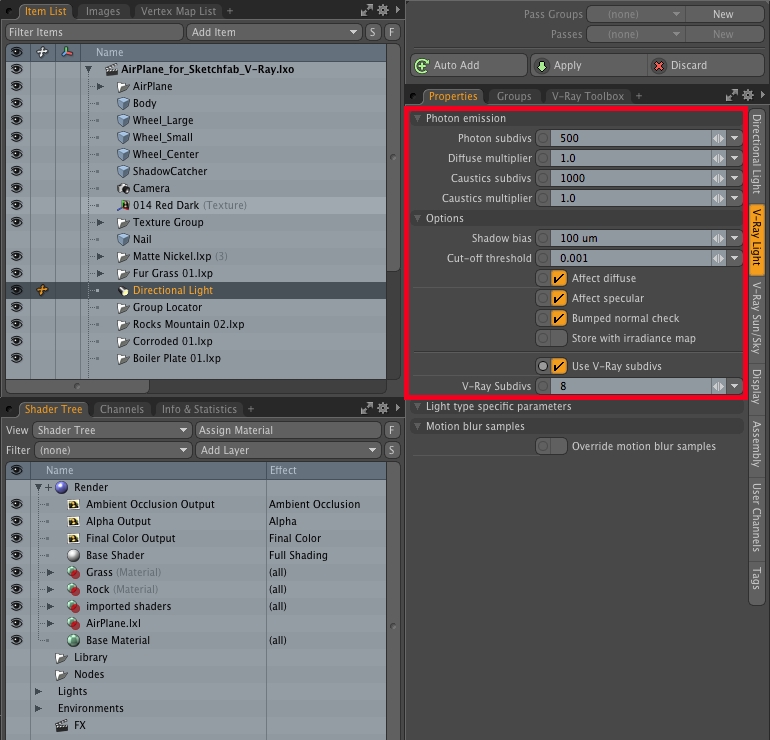
Task: Open the V-Ray Toolbox tab
Action: (588, 96)
